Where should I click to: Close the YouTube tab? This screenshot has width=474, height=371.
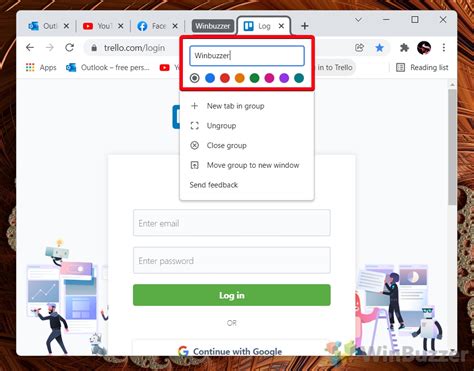[x=121, y=26]
